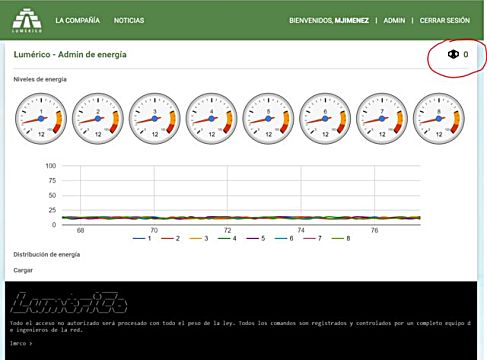Click the 68 label on chart x-axis
The image size is (487, 360).
pos(80,230)
